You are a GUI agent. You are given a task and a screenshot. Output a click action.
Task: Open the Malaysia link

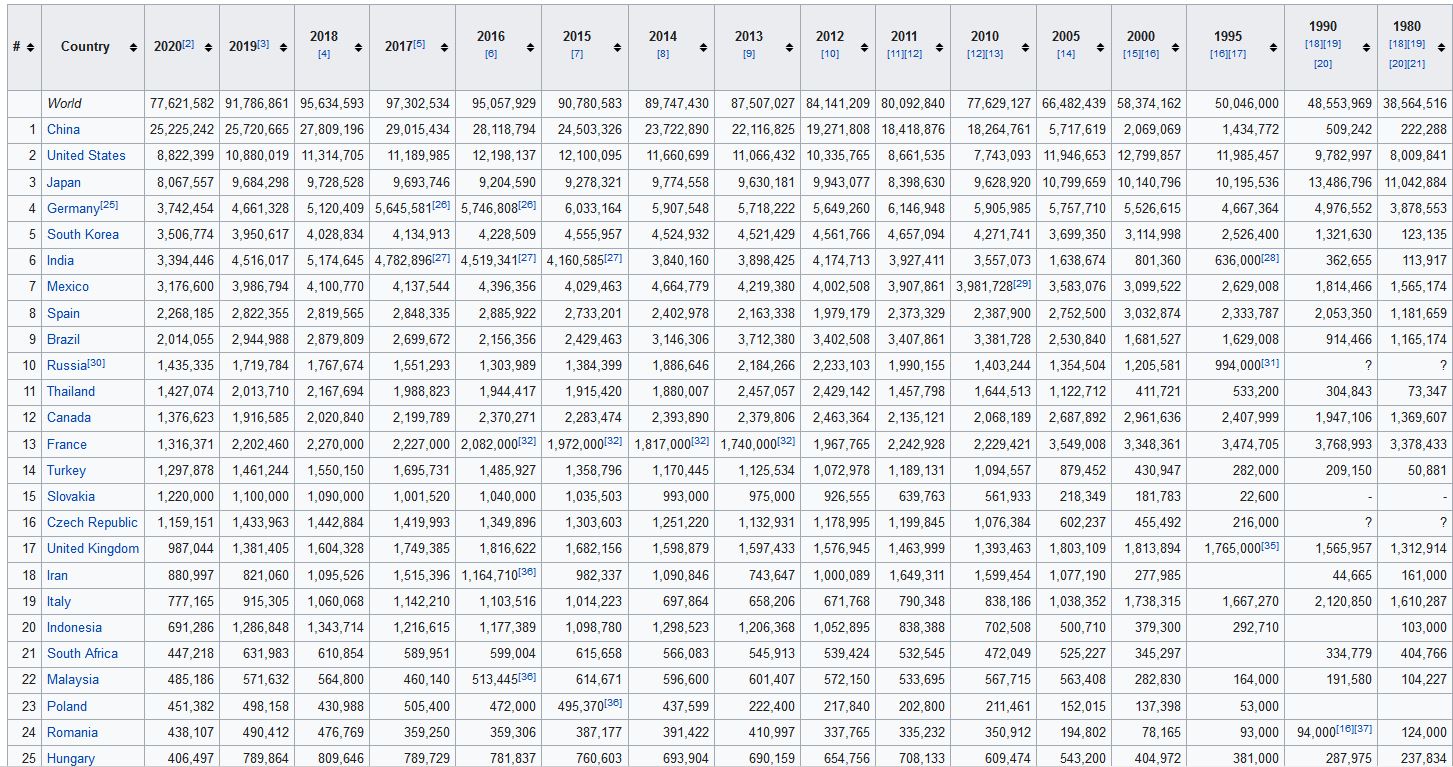click(73, 679)
